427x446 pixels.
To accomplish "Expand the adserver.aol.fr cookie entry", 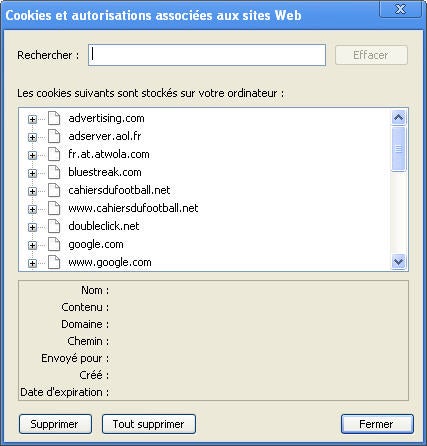I will tap(32, 137).
